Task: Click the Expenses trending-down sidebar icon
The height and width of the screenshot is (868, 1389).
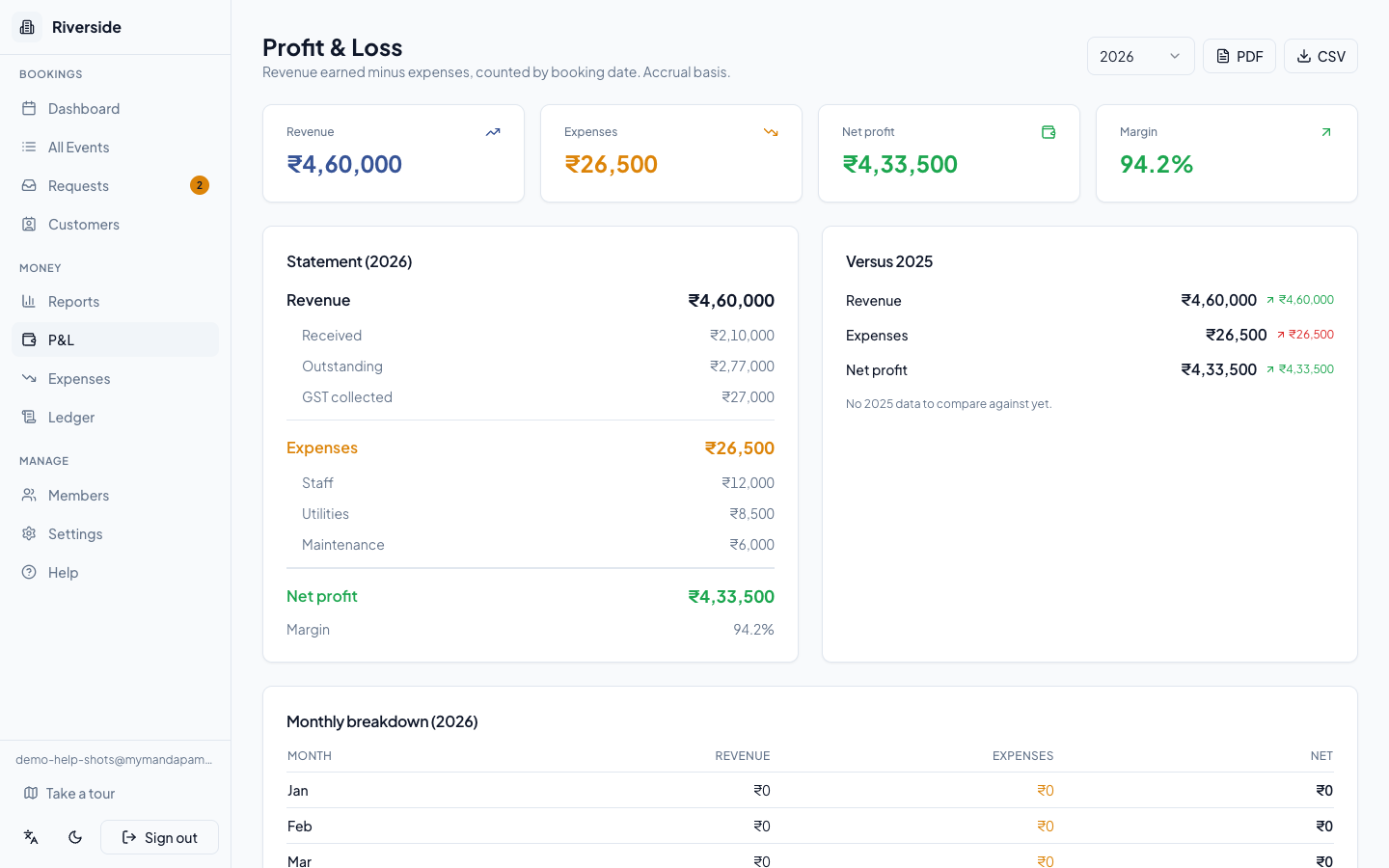Action: pos(29,378)
